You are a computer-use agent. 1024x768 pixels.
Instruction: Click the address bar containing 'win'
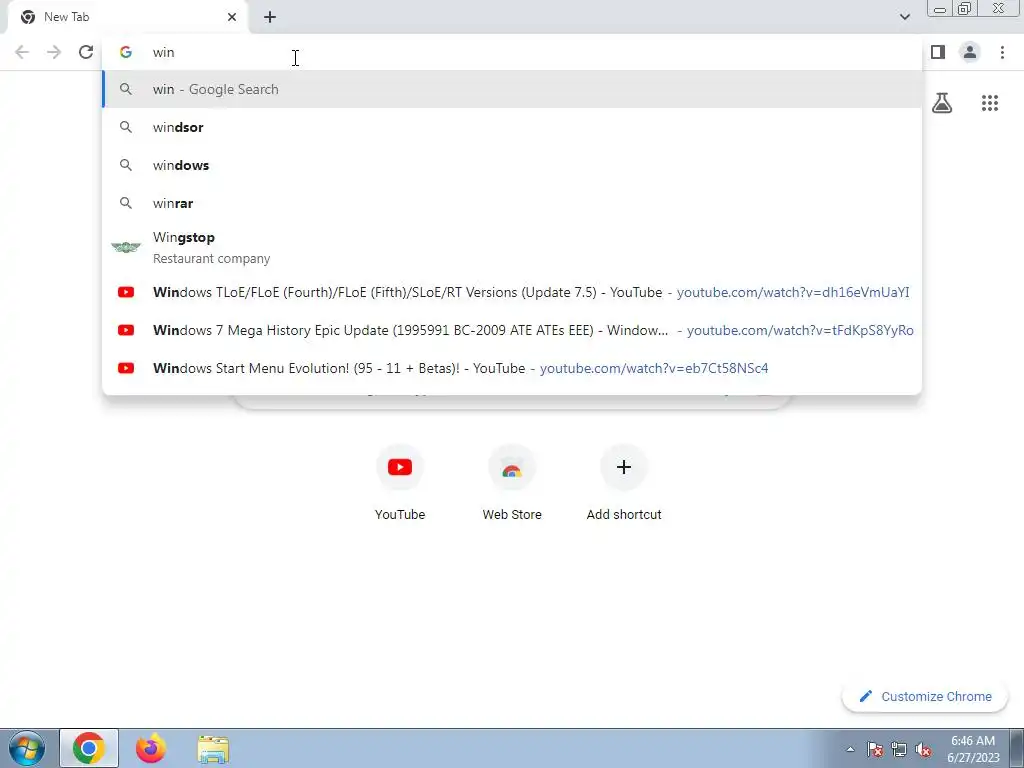point(512,52)
